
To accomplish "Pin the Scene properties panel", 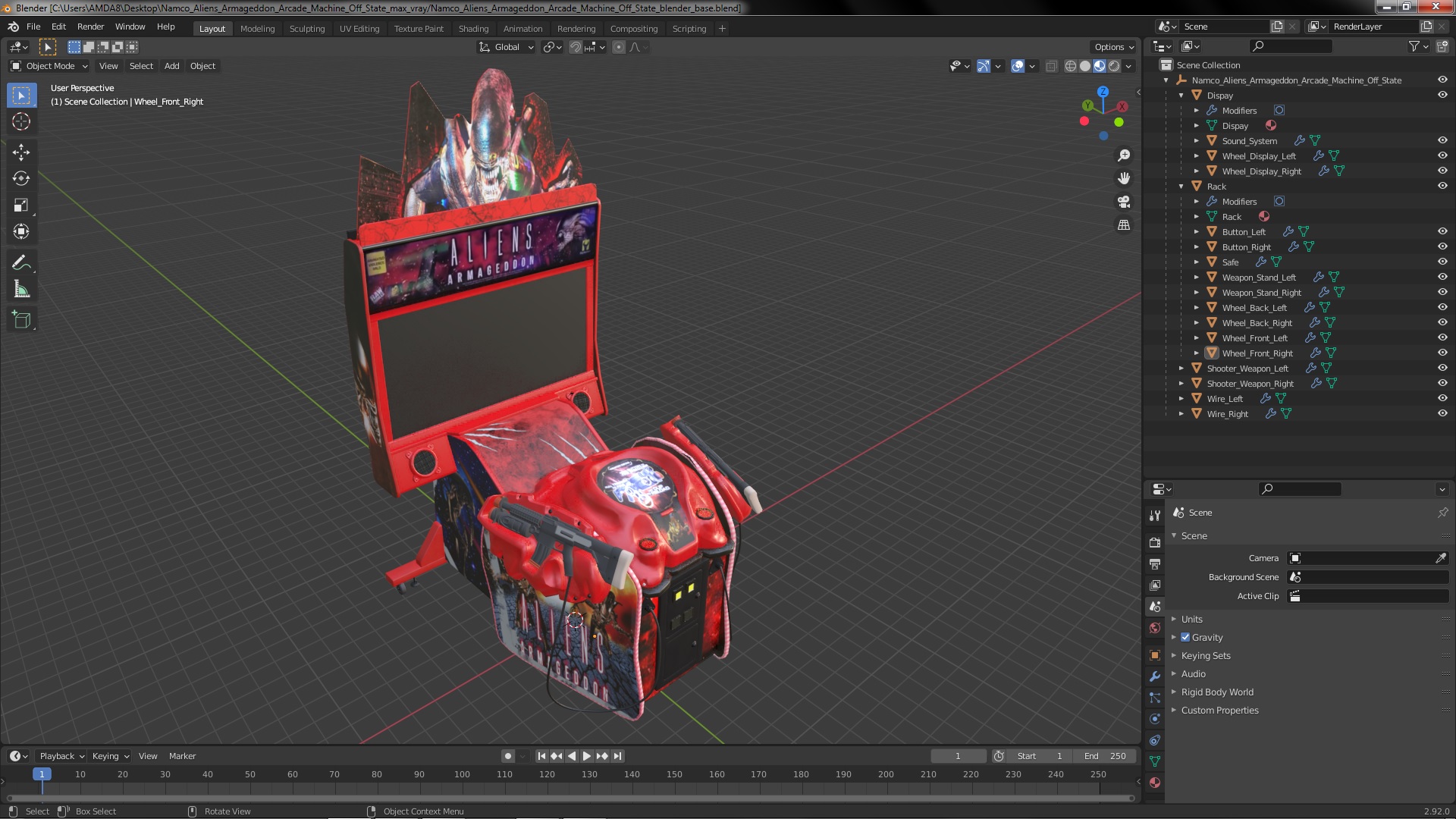I will (1442, 513).
